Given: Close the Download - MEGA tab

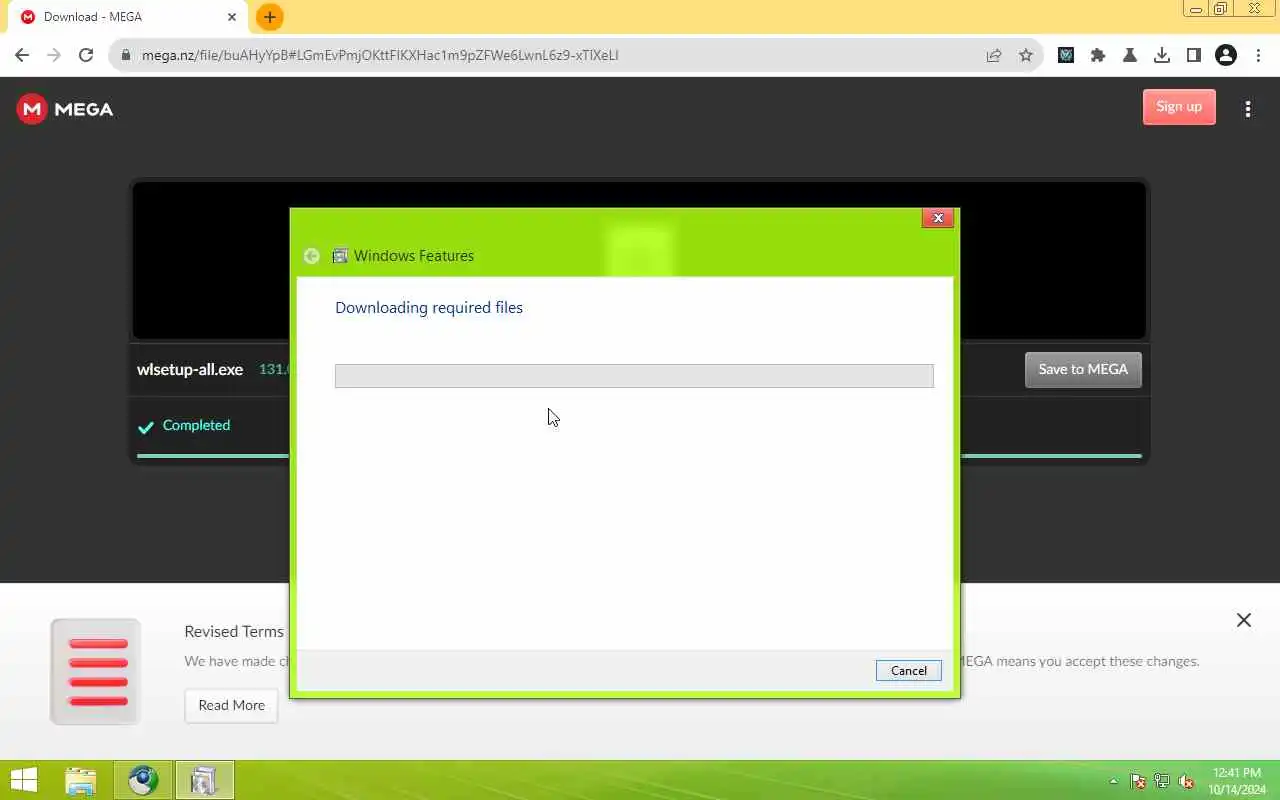Looking at the screenshot, I should (x=232, y=17).
